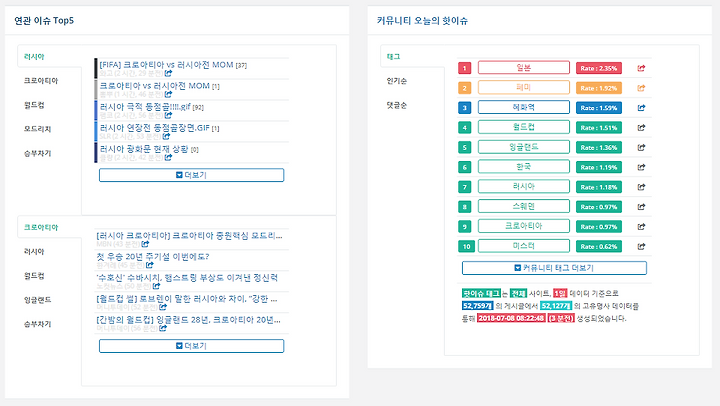Select the 크로아티아 tab in the first issue box

click(x=41, y=81)
